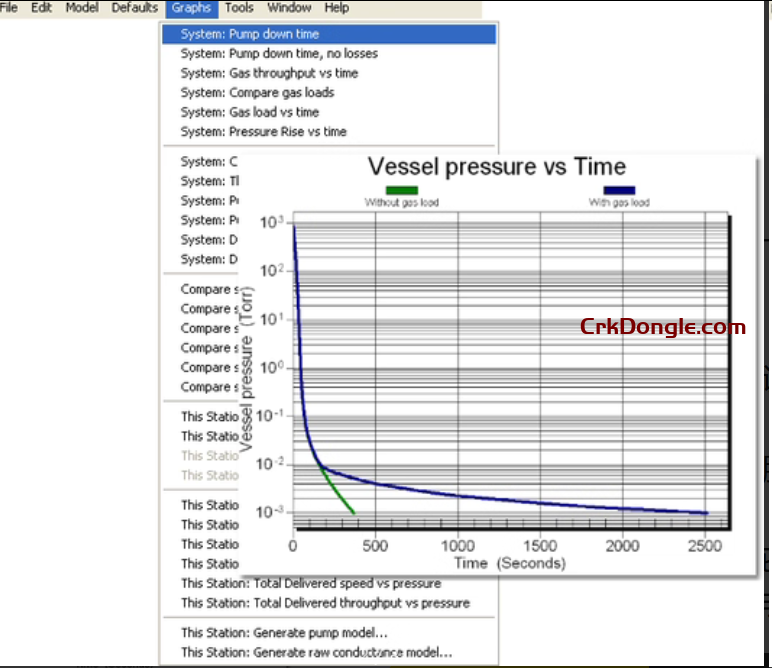The width and height of the screenshot is (772, 668).
Task: Open the Window menu
Action: click(x=289, y=8)
